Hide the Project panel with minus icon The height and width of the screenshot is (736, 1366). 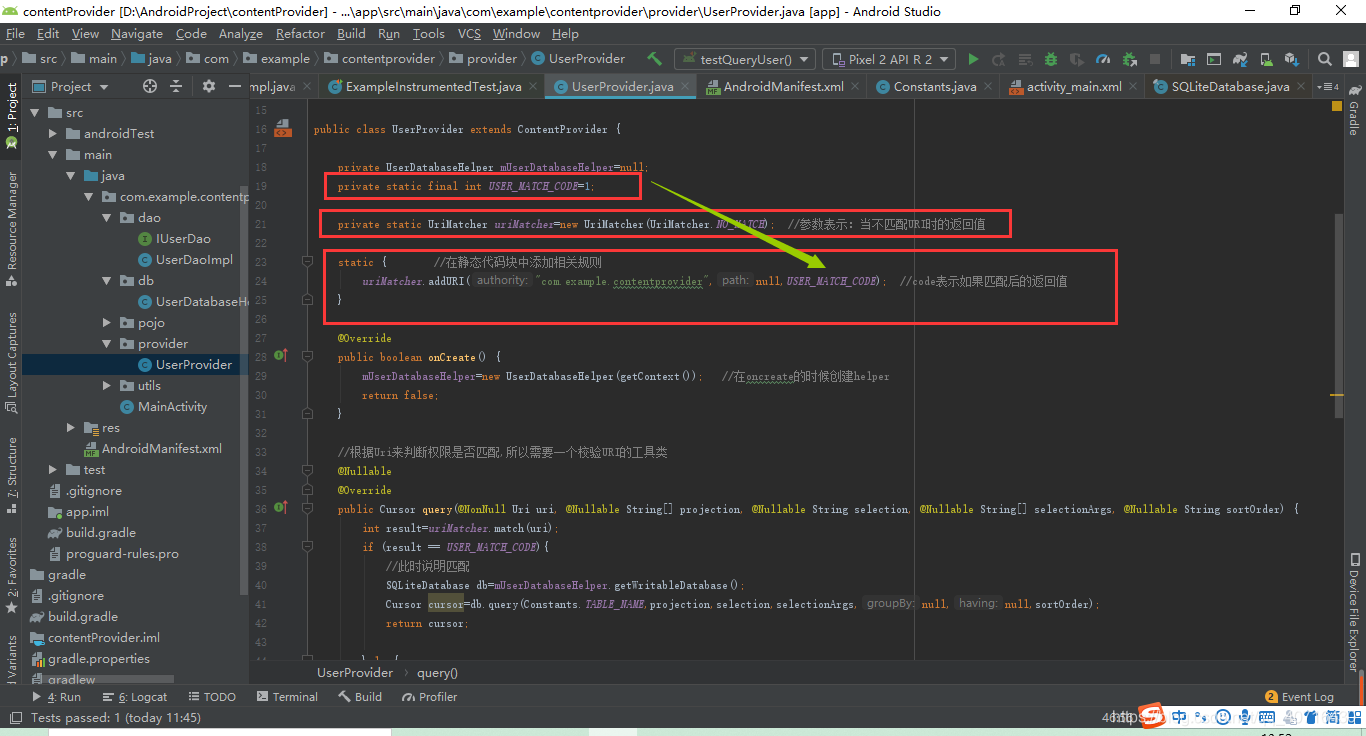[x=237, y=87]
